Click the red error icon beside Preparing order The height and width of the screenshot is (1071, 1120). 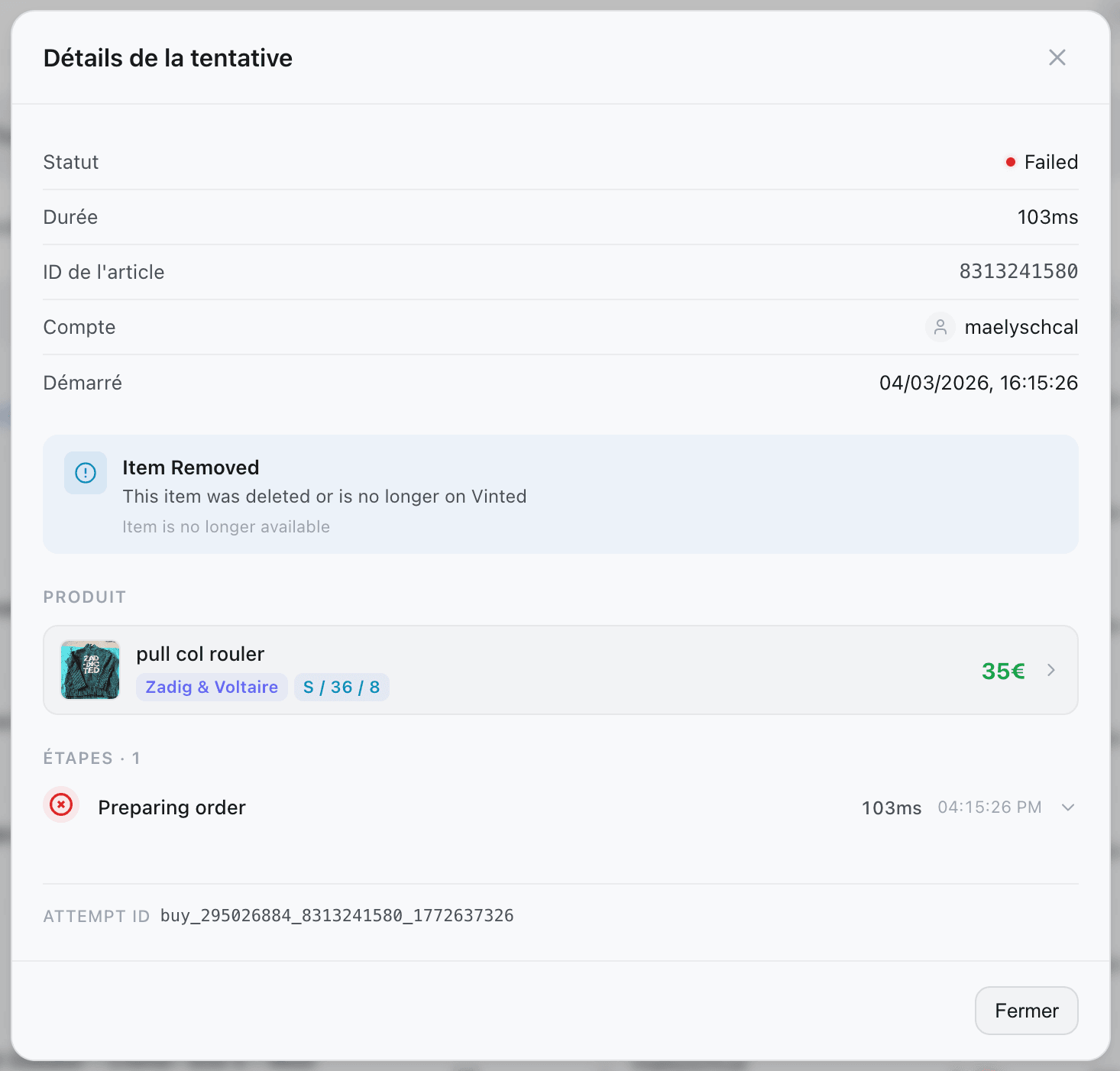click(61, 805)
